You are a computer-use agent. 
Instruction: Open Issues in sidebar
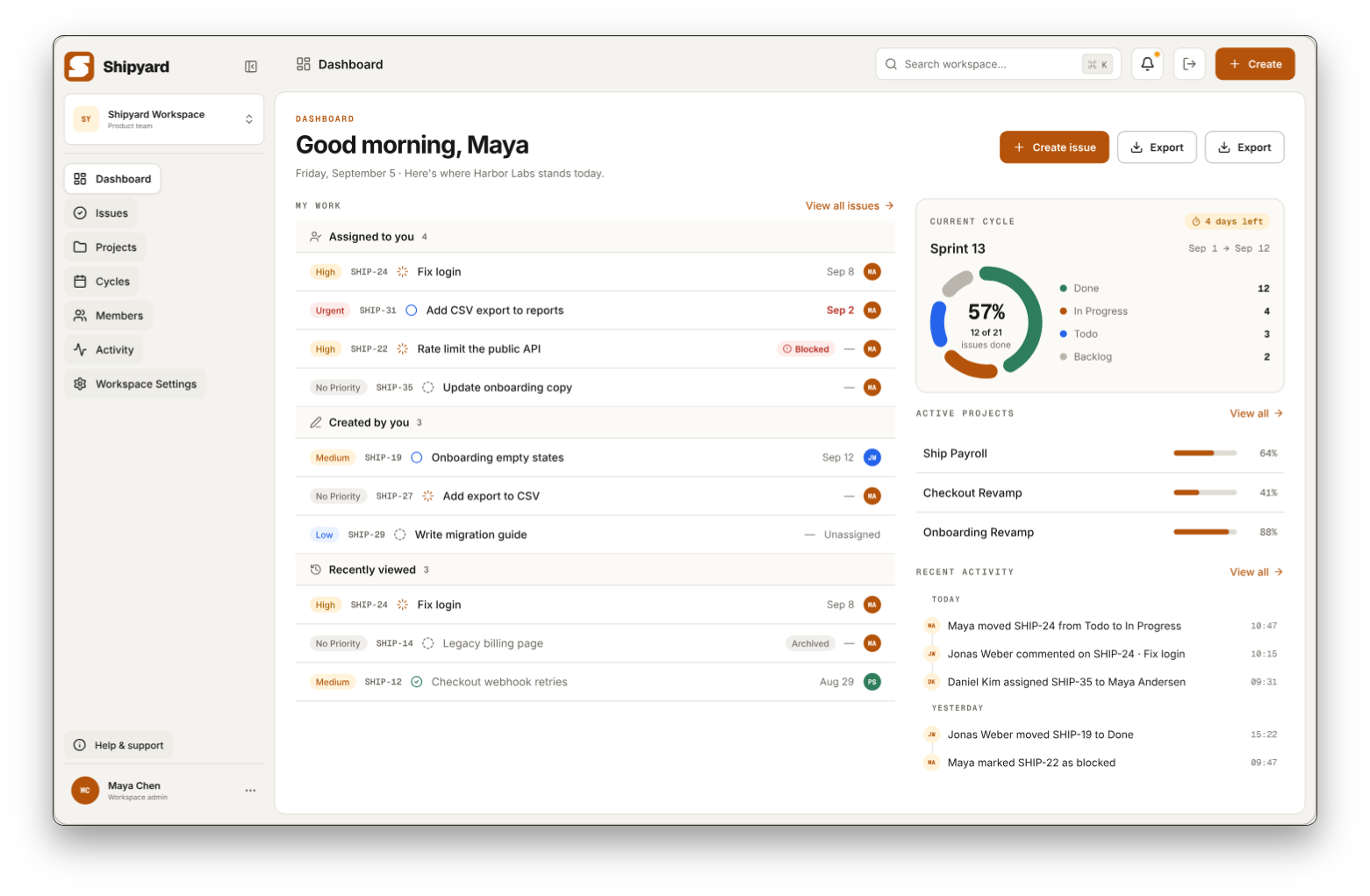[x=101, y=213]
